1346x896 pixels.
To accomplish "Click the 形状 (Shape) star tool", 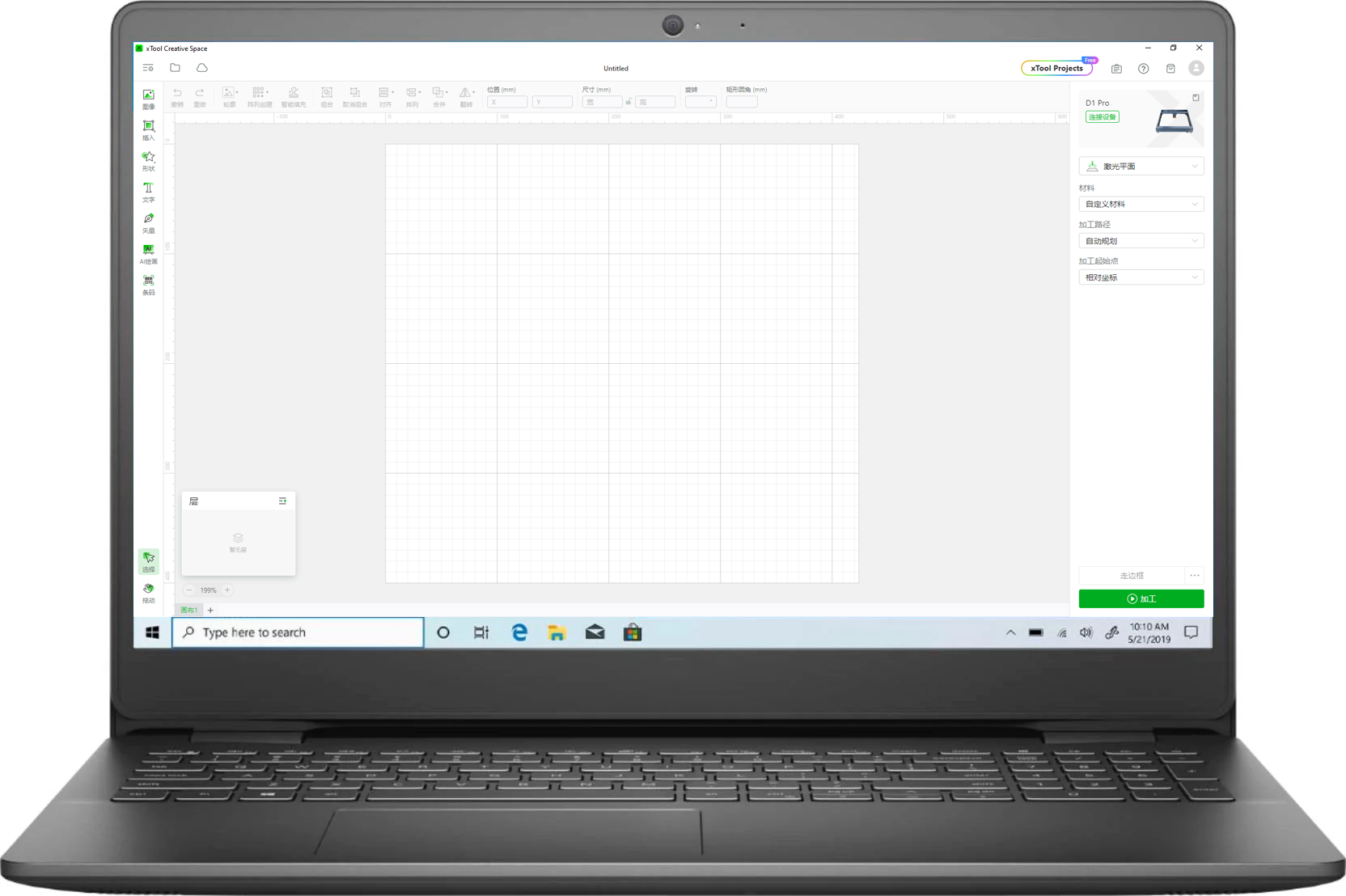I will (x=148, y=161).
